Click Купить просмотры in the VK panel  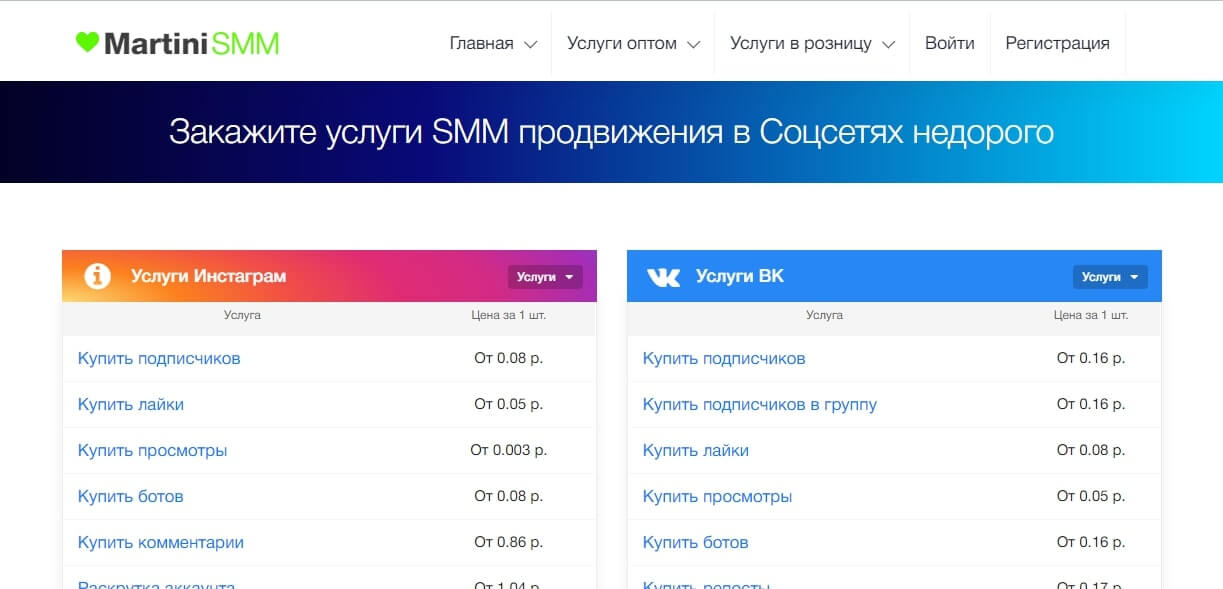click(x=718, y=496)
